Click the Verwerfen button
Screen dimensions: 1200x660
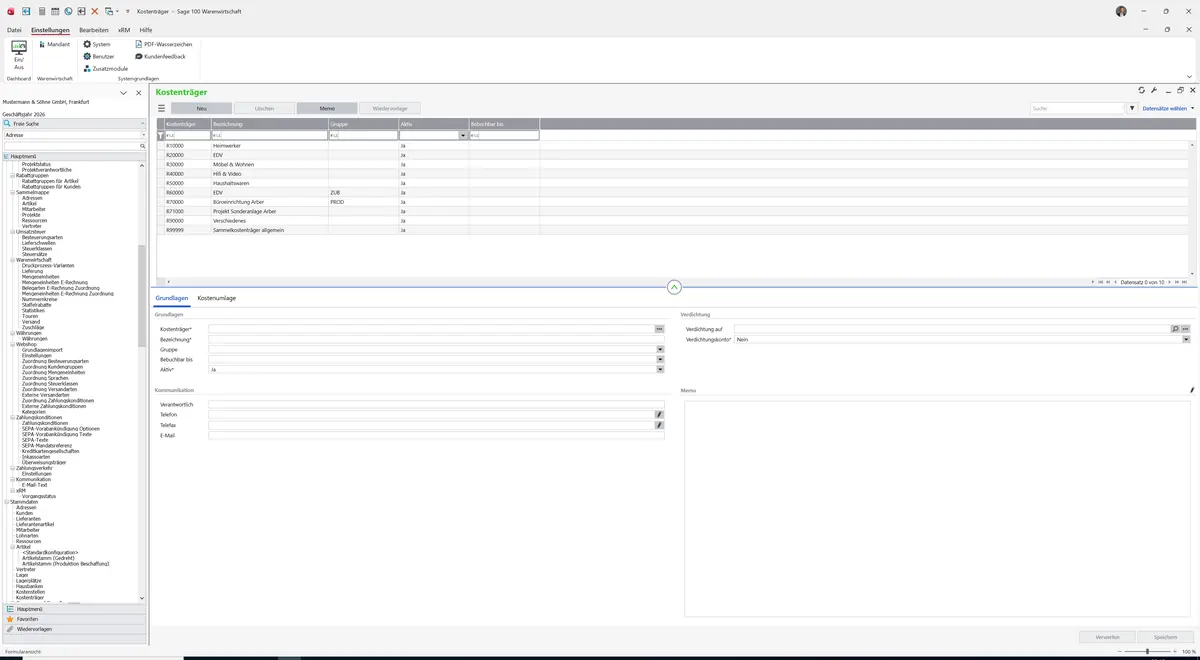click(1107, 636)
